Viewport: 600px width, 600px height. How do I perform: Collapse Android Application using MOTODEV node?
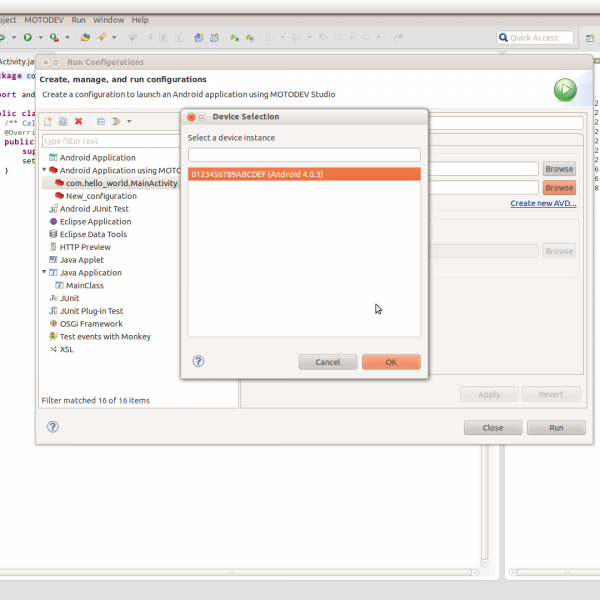coord(44,170)
